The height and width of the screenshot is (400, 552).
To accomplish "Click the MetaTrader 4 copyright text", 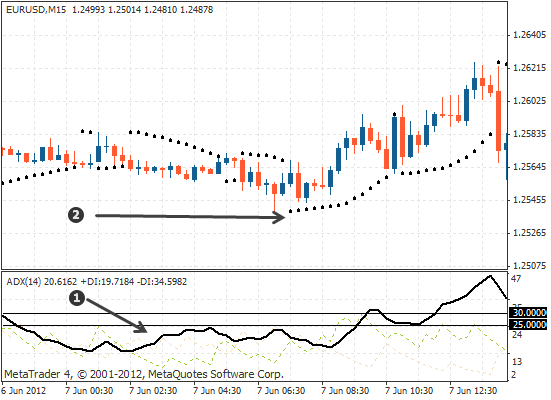I will point(144,374).
